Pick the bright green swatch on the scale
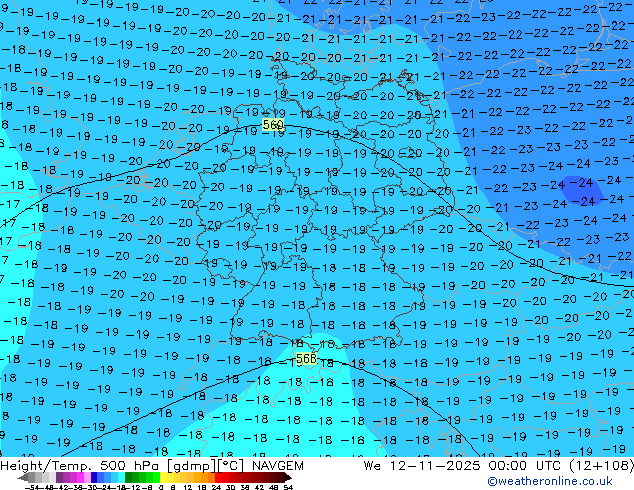This screenshot has width=634, height=490. (x=156, y=477)
